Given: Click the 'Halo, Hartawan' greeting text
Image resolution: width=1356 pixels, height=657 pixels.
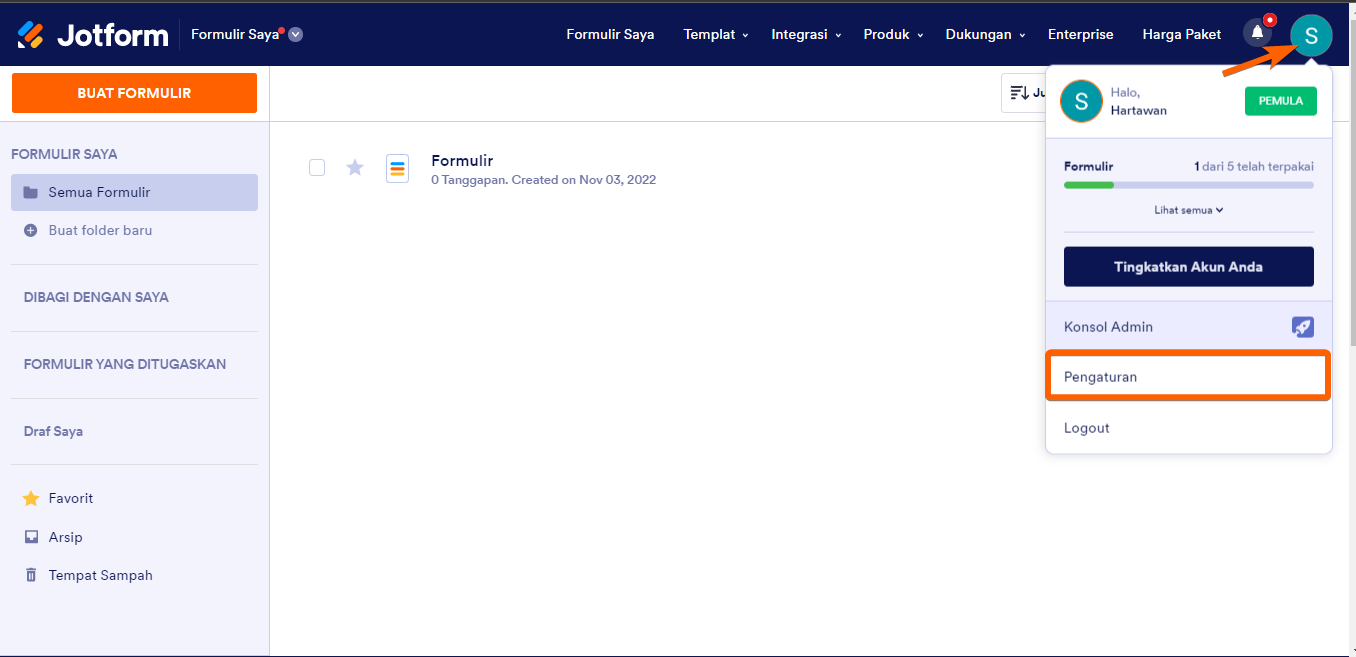Looking at the screenshot, I should pos(1138,101).
